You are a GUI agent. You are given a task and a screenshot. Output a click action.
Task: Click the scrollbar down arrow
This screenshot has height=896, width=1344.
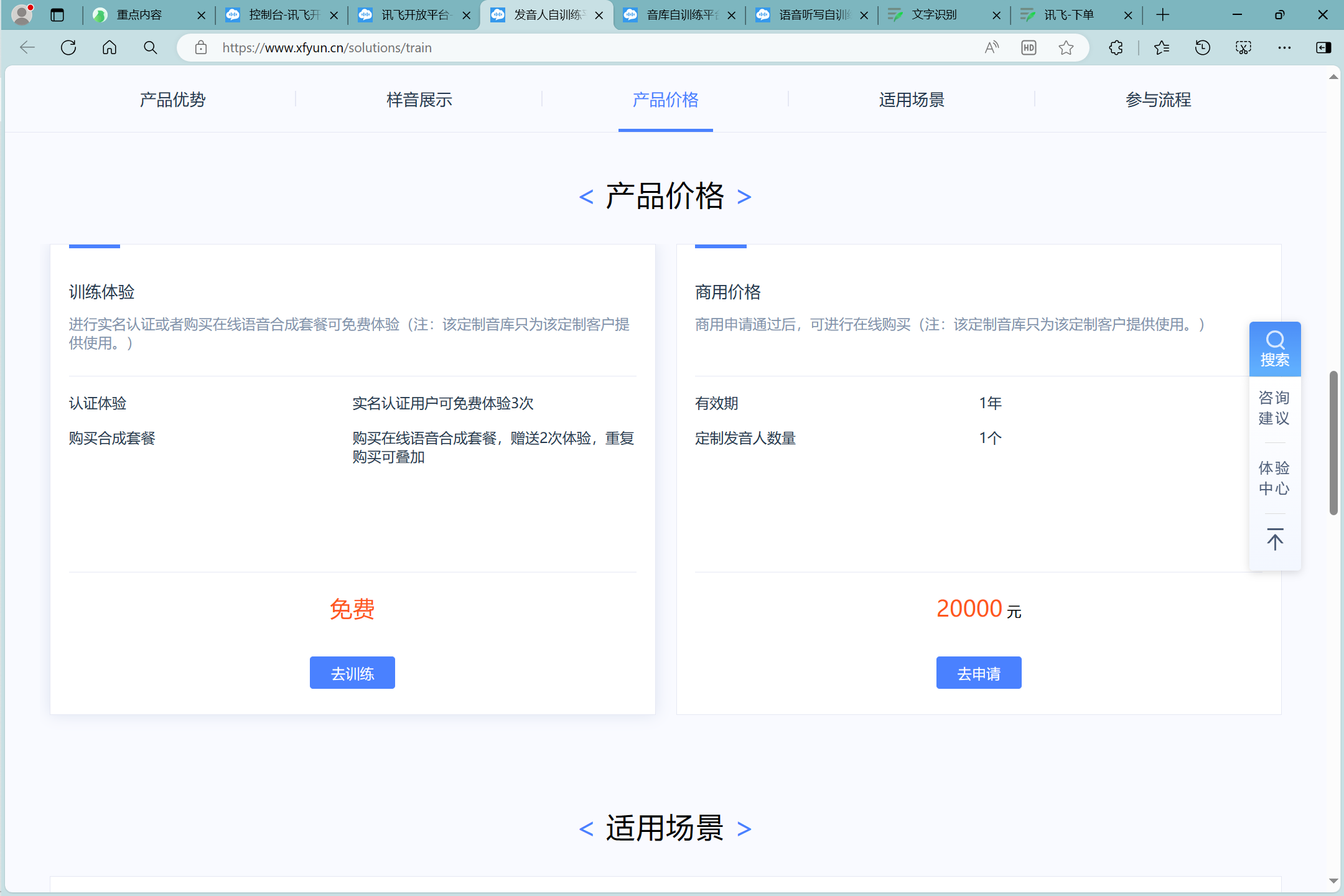tap(1333, 881)
